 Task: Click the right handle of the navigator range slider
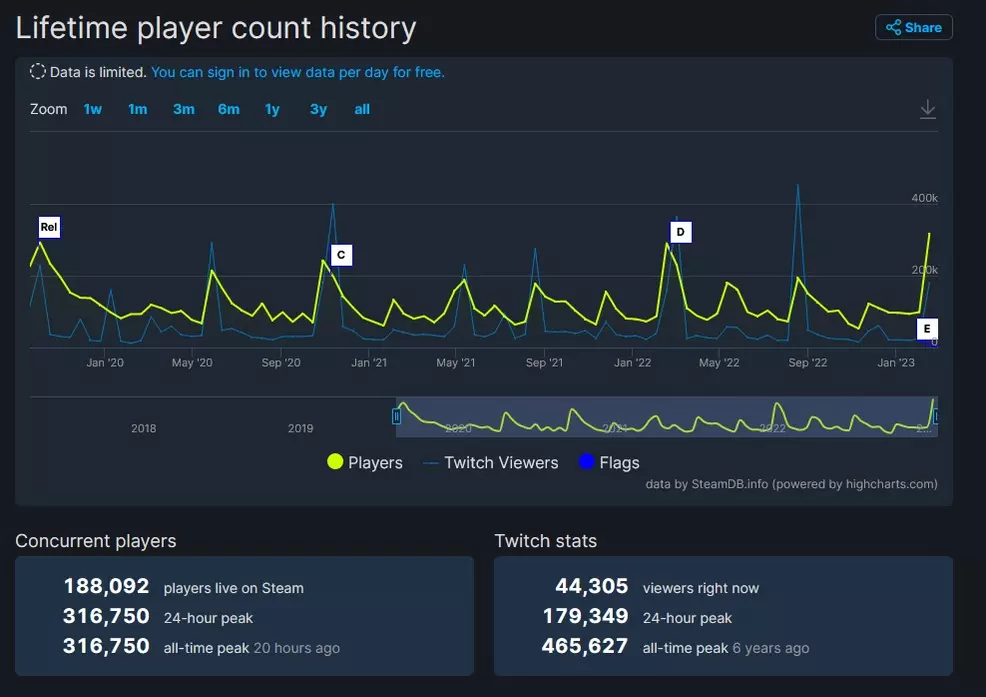(x=934, y=417)
